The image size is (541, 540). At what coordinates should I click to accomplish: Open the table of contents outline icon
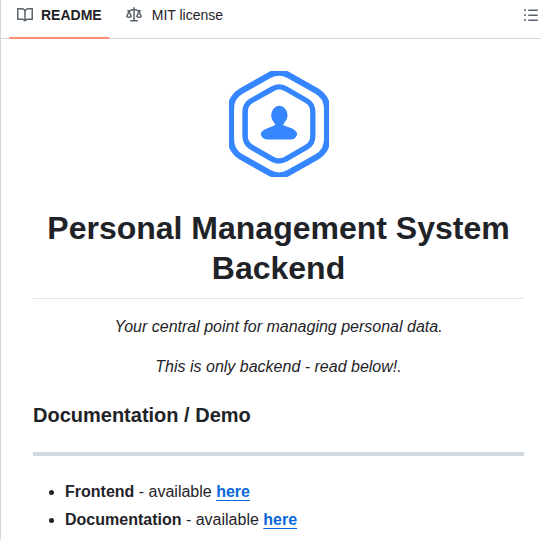point(531,16)
